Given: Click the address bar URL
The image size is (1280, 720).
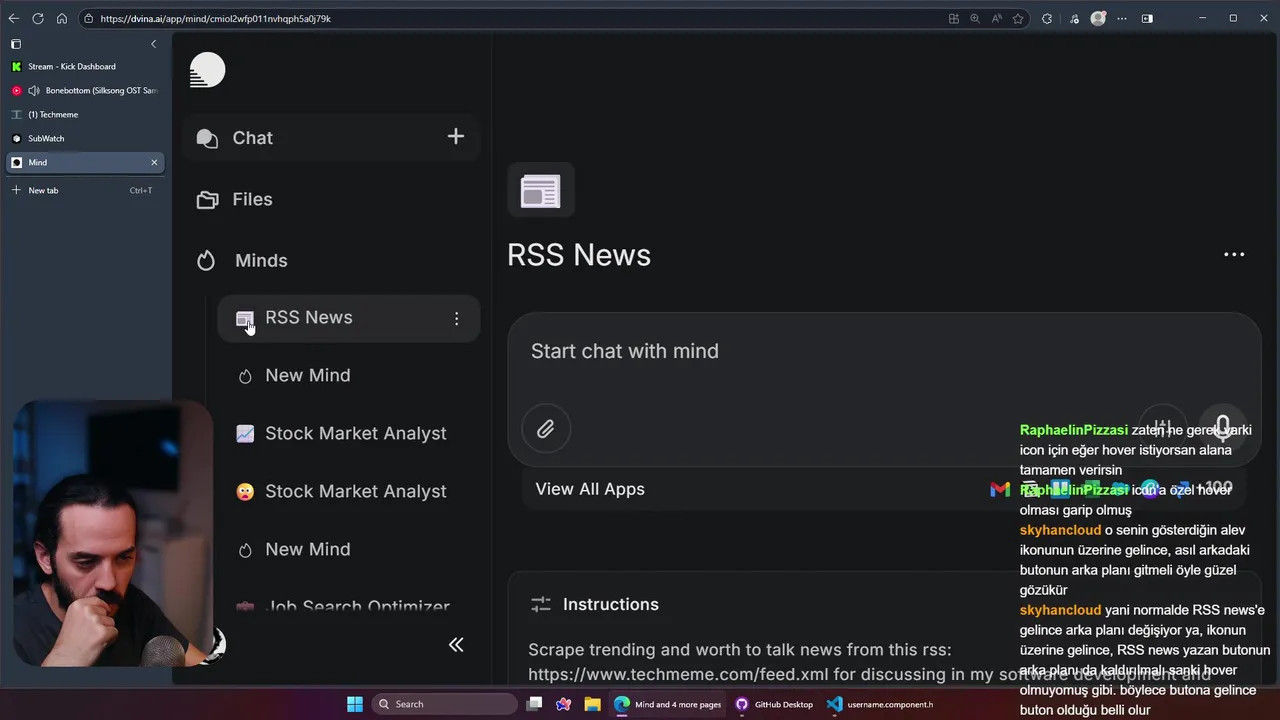Looking at the screenshot, I should pos(215,18).
